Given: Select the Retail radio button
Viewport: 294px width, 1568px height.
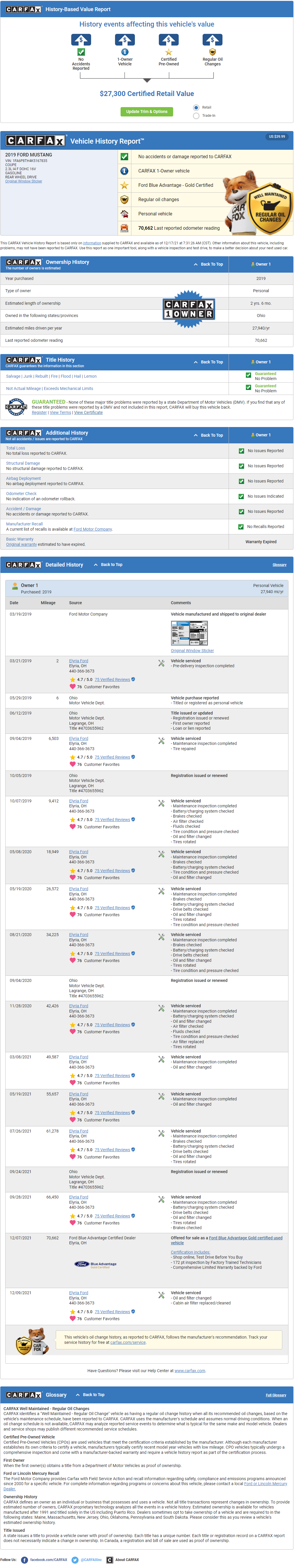Looking at the screenshot, I should [x=196, y=108].
